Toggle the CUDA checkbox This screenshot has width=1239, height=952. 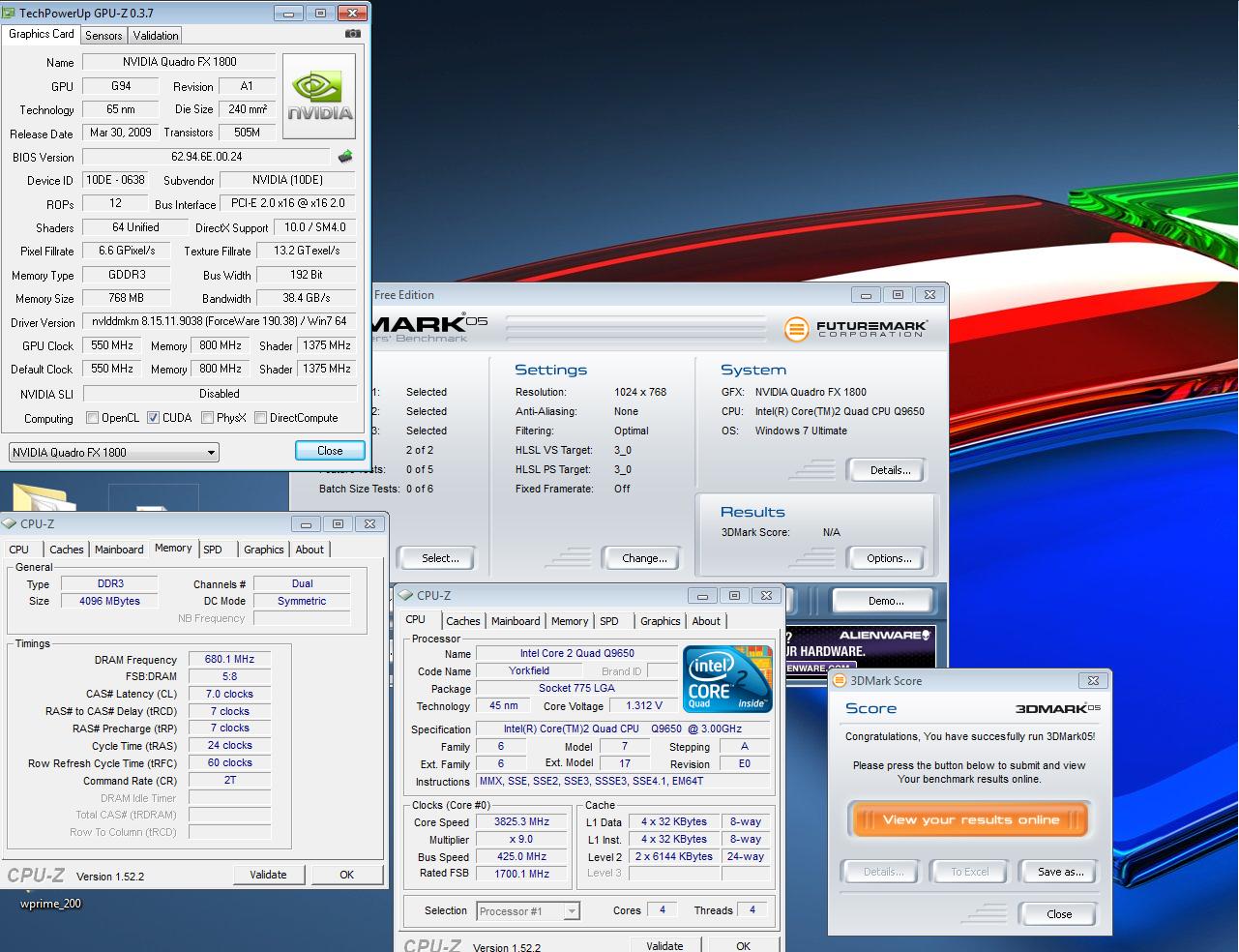coord(153,418)
